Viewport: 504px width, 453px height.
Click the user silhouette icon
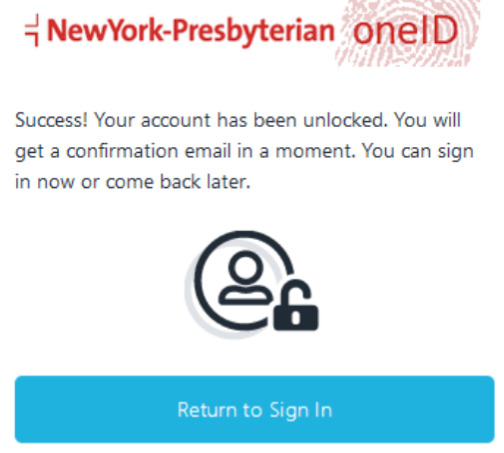tap(246, 278)
